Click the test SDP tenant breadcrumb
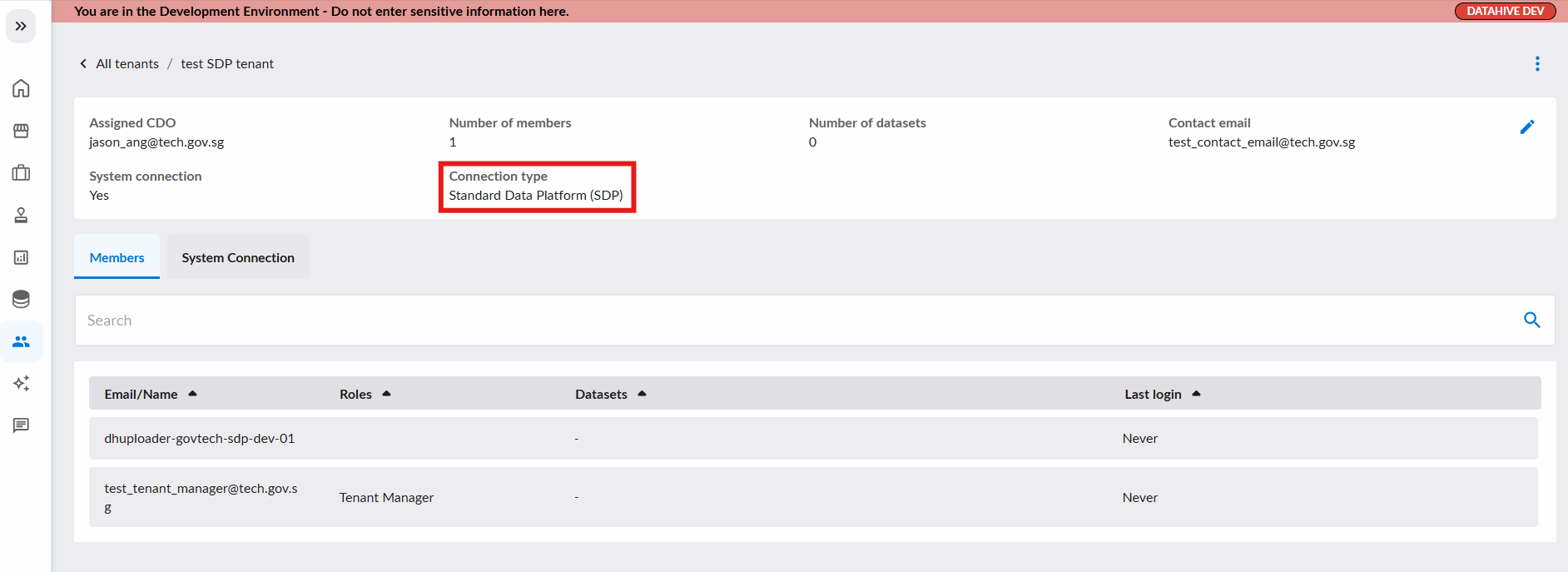 (227, 64)
